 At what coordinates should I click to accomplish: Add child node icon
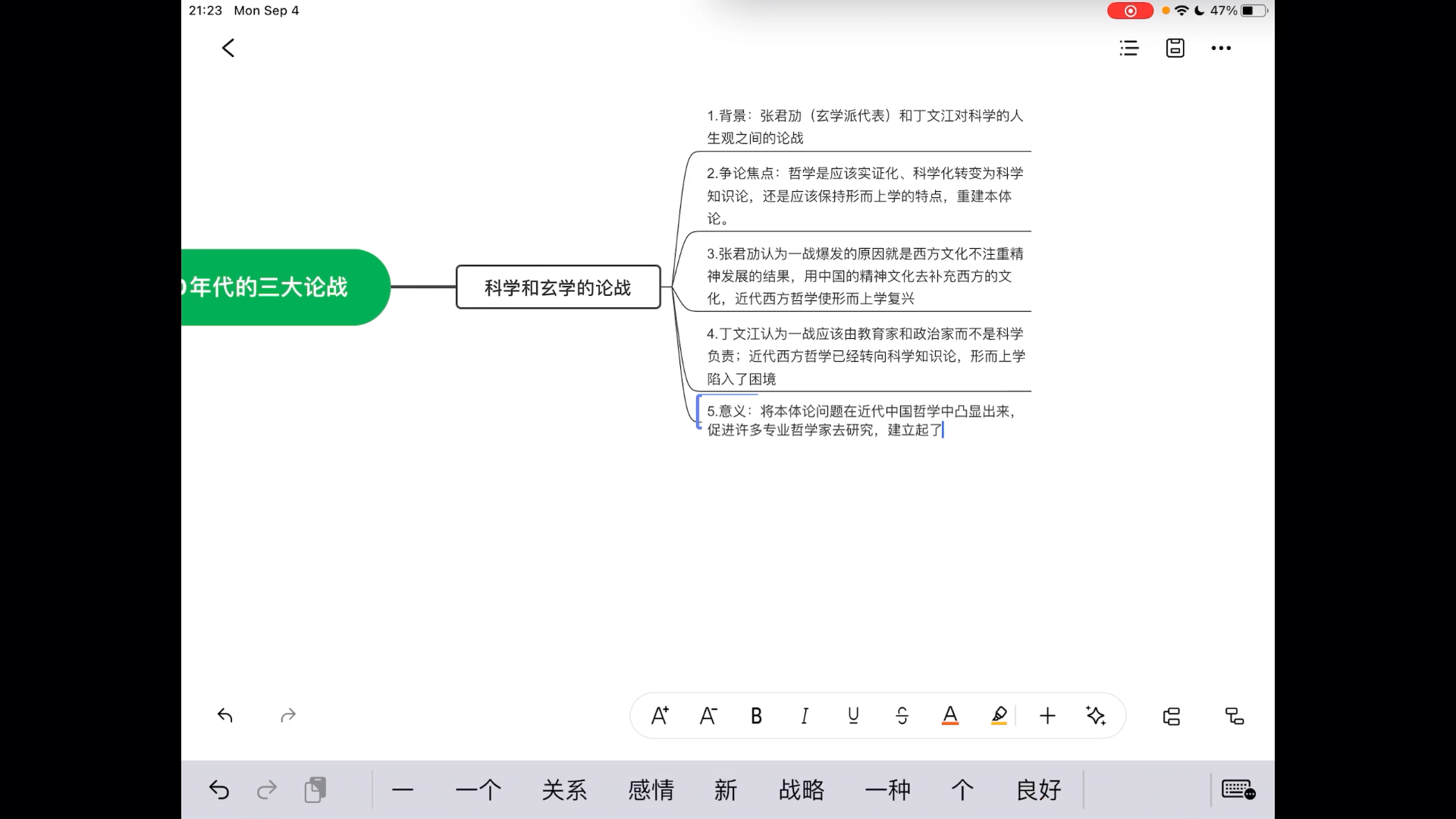1235,716
